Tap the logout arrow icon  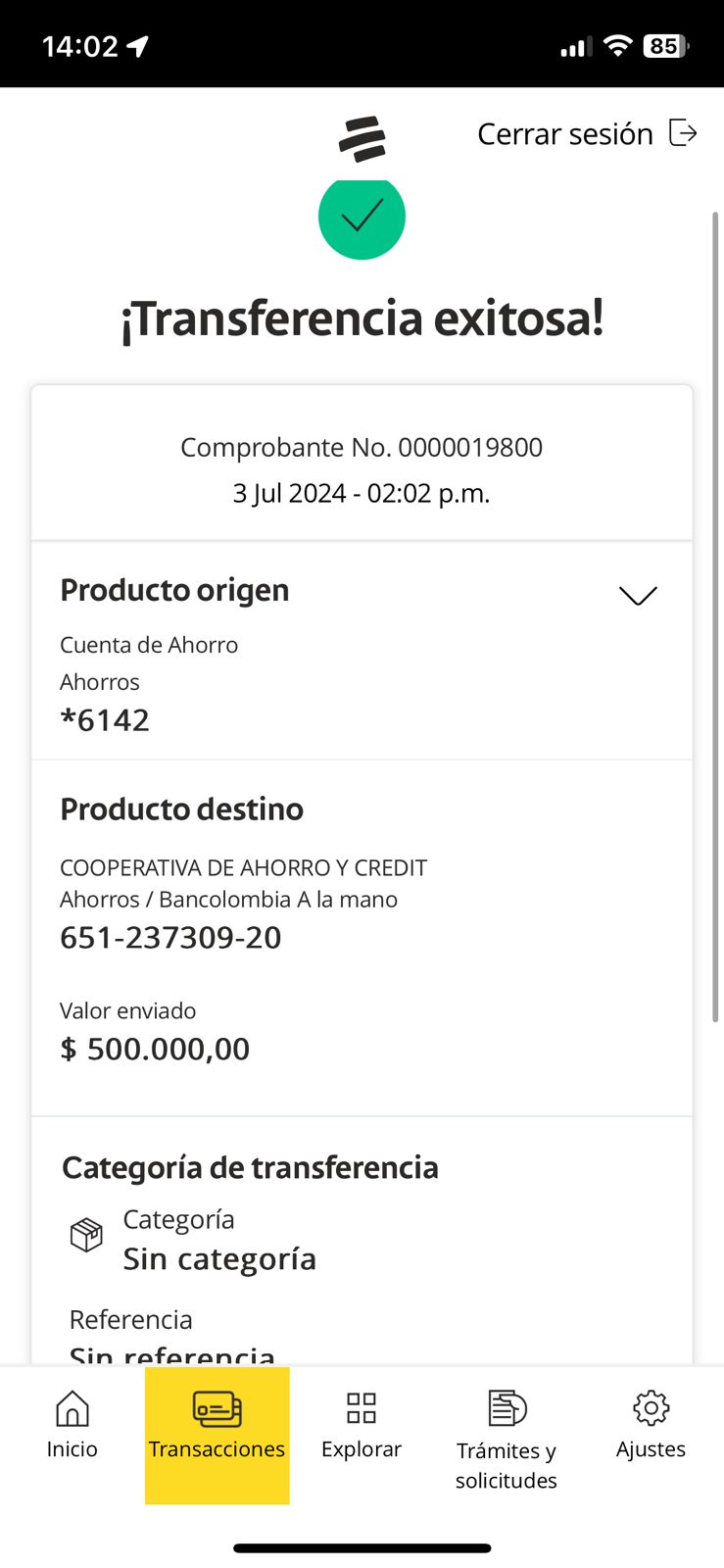click(x=683, y=132)
